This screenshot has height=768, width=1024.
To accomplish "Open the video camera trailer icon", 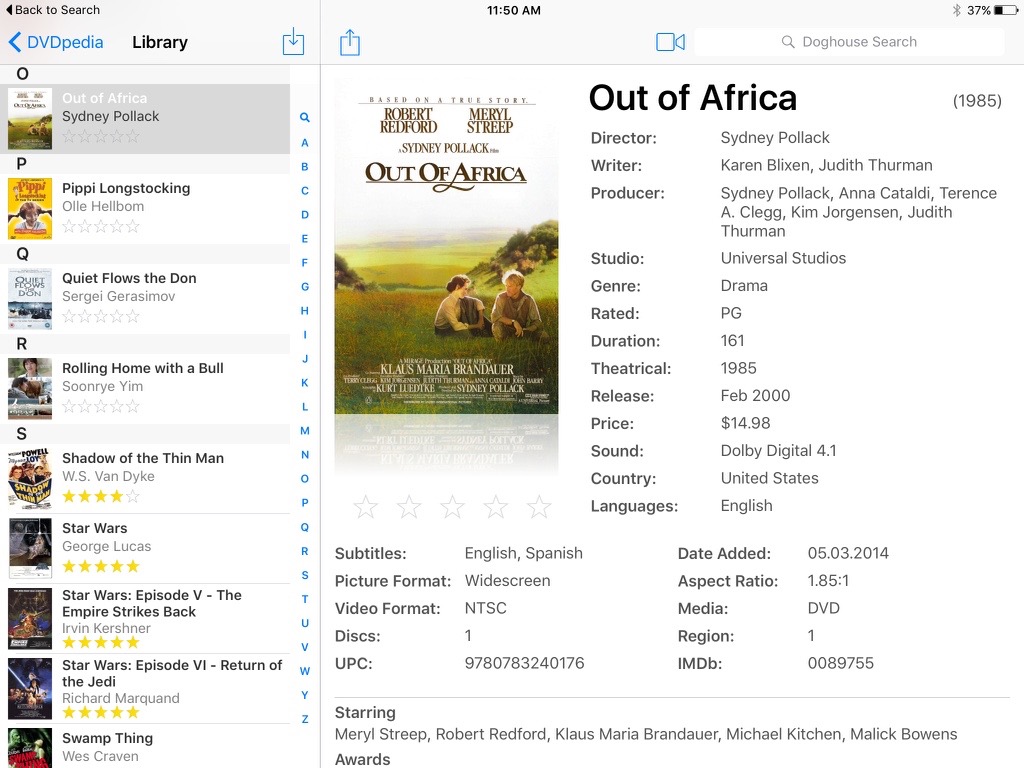I will click(x=670, y=42).
